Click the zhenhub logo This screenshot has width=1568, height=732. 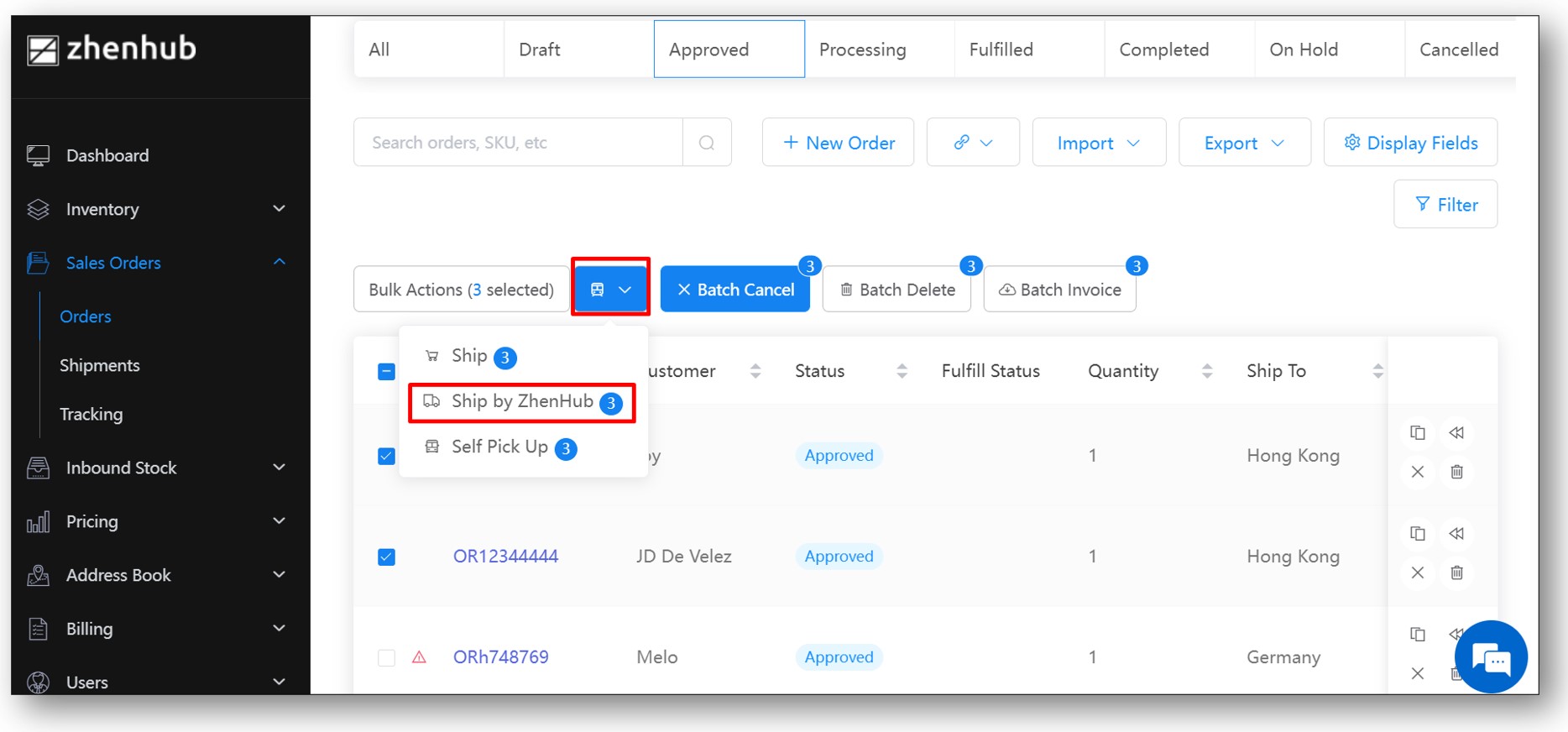tap(112, 50)
